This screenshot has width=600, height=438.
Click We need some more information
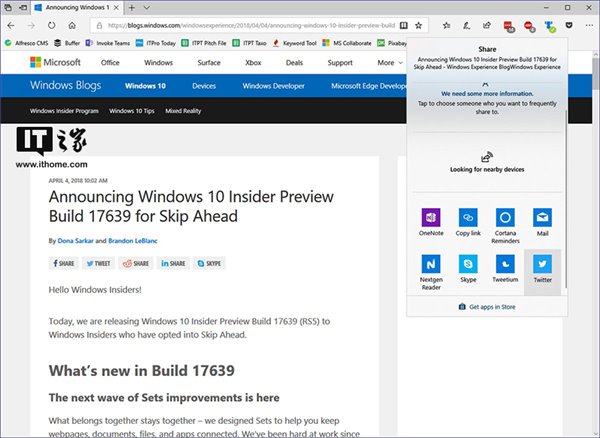coord(487,94)
